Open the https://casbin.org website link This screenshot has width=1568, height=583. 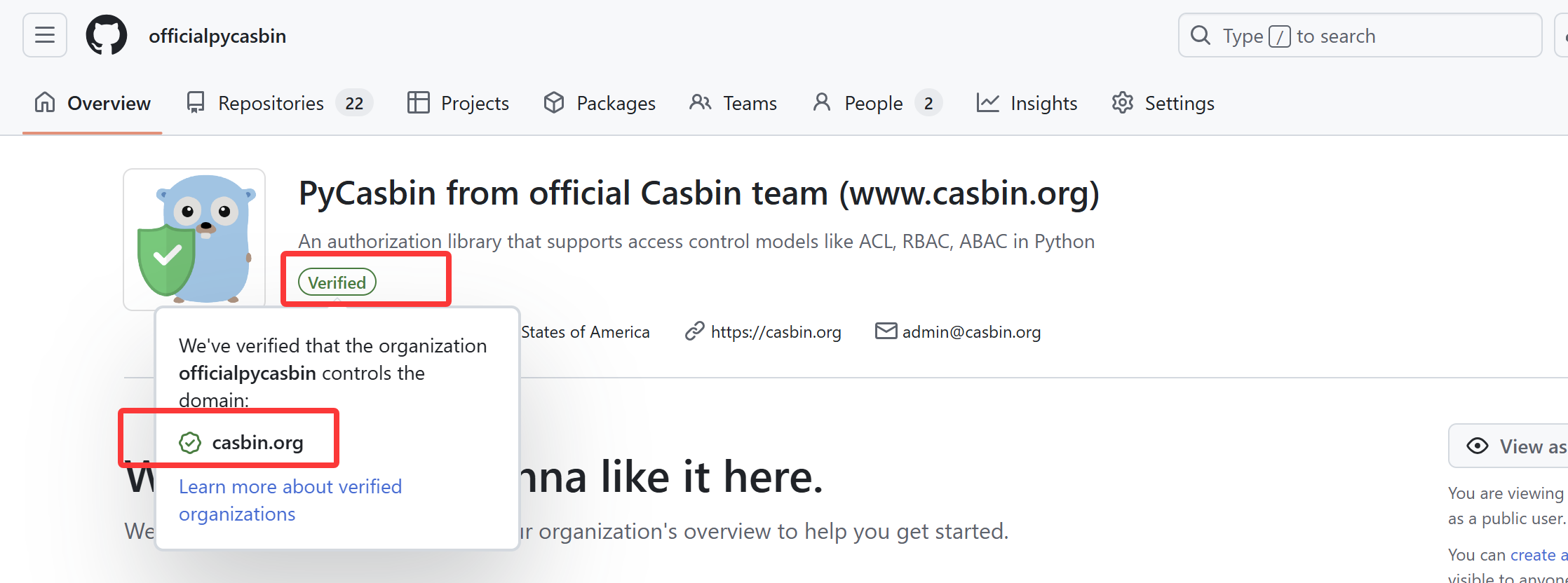776,331
